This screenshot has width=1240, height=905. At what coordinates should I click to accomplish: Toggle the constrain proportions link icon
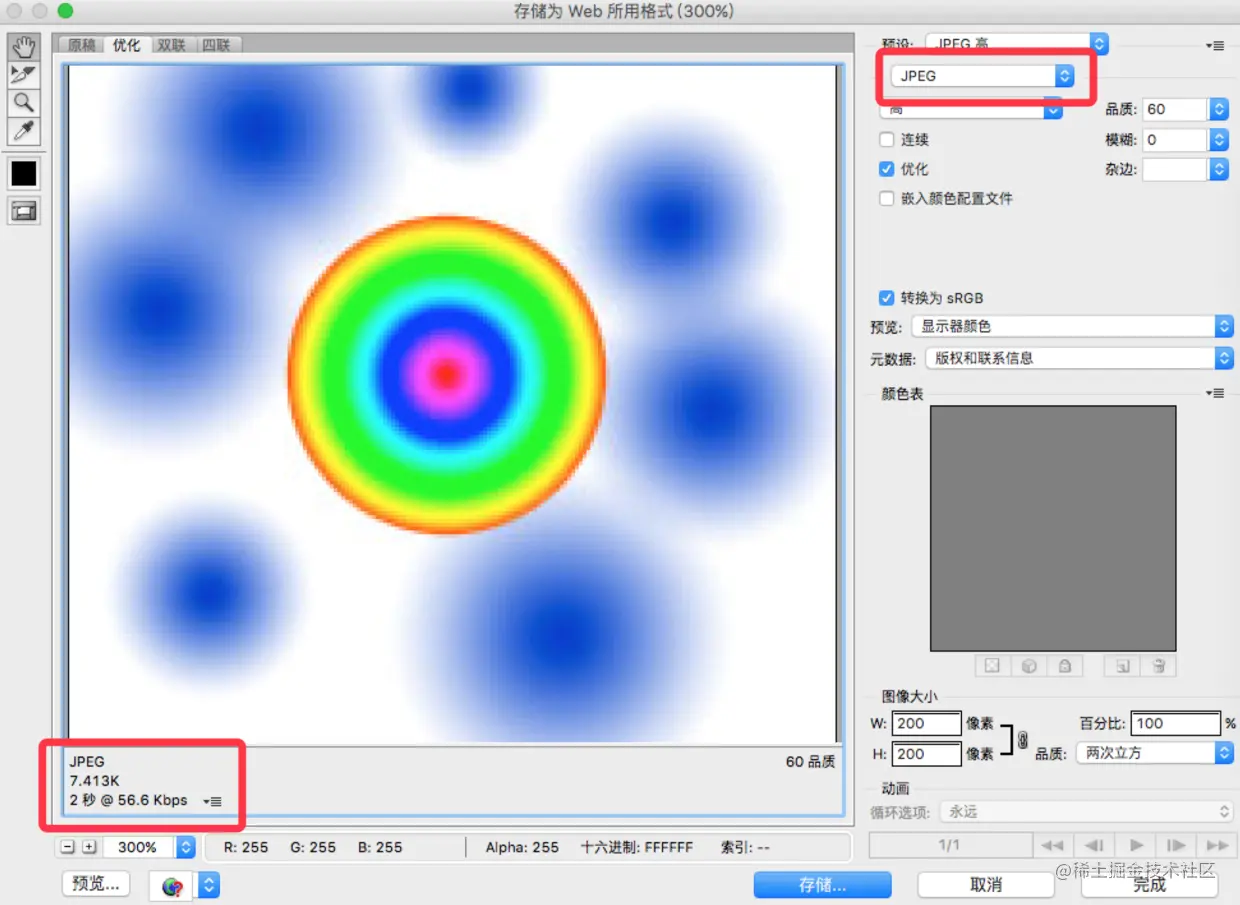[1022, 740]
